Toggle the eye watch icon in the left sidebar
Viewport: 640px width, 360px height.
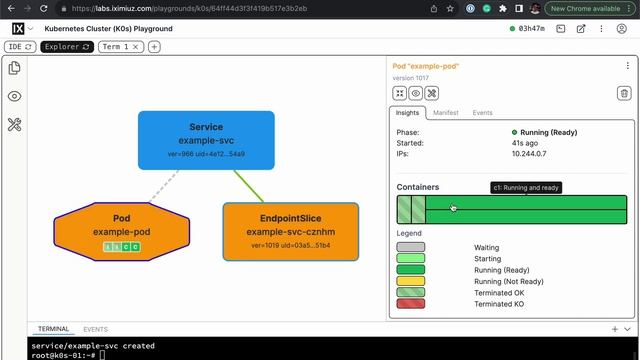[14, 96]
